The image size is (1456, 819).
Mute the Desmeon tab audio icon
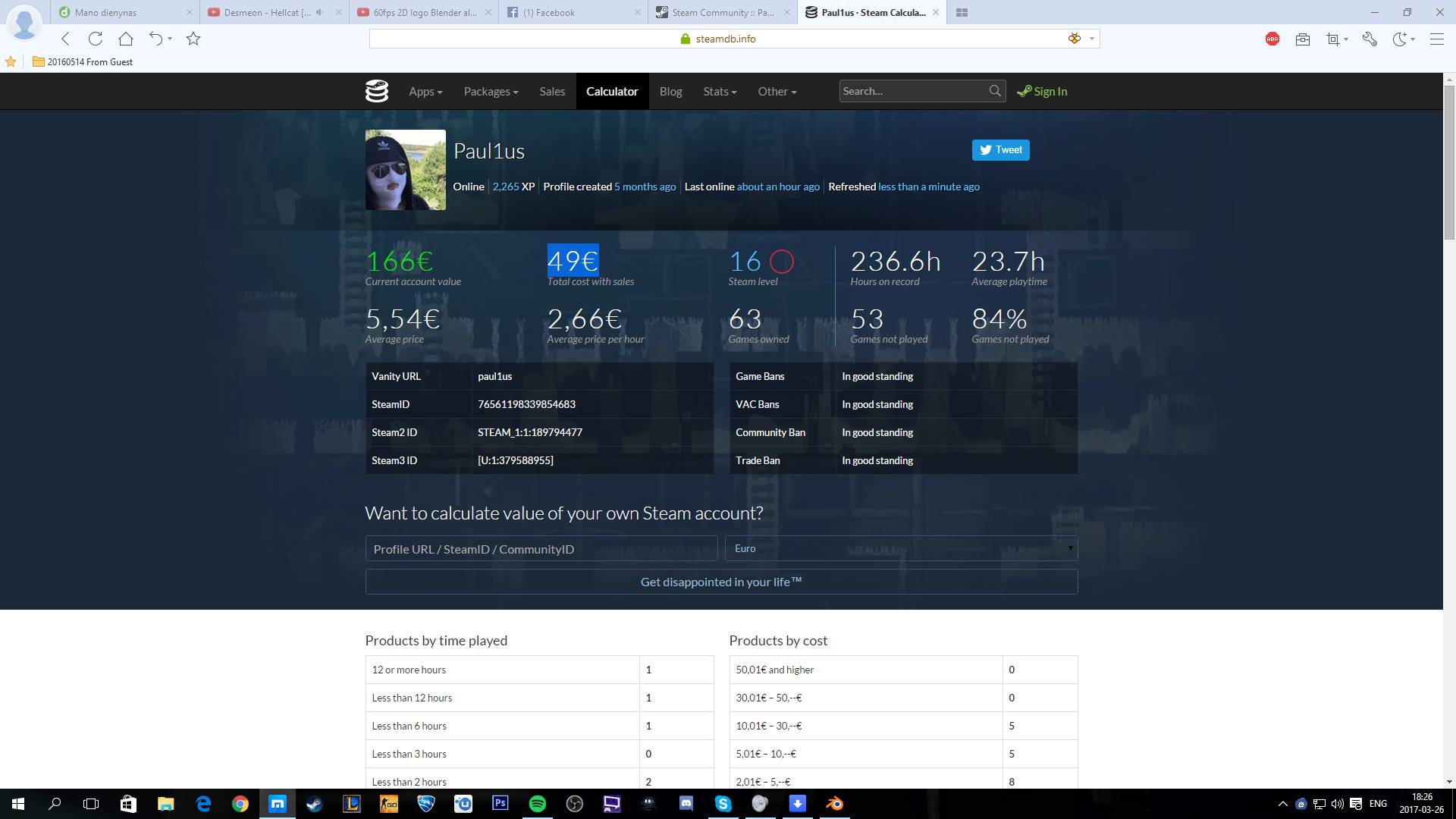[319, 12]
